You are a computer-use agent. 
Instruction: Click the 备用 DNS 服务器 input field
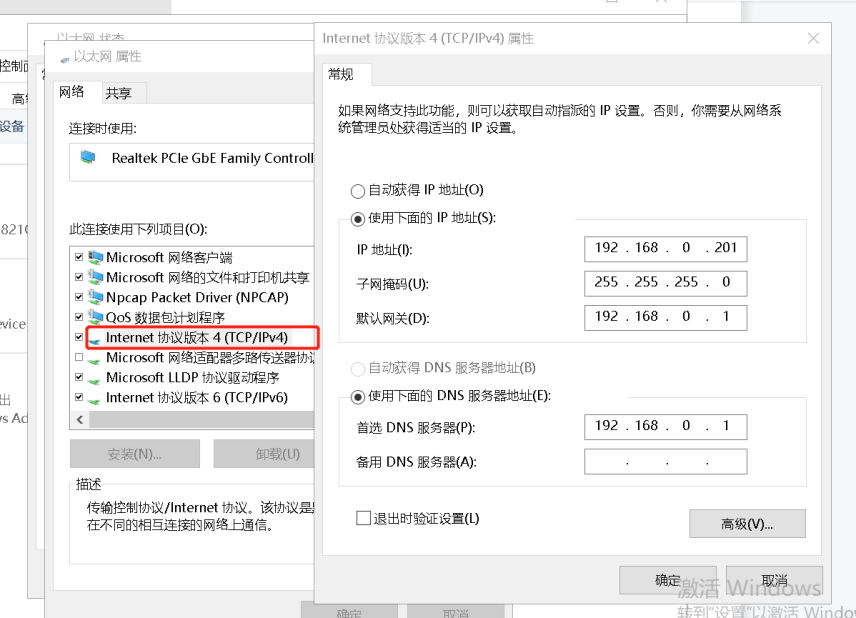coord(665,462)
